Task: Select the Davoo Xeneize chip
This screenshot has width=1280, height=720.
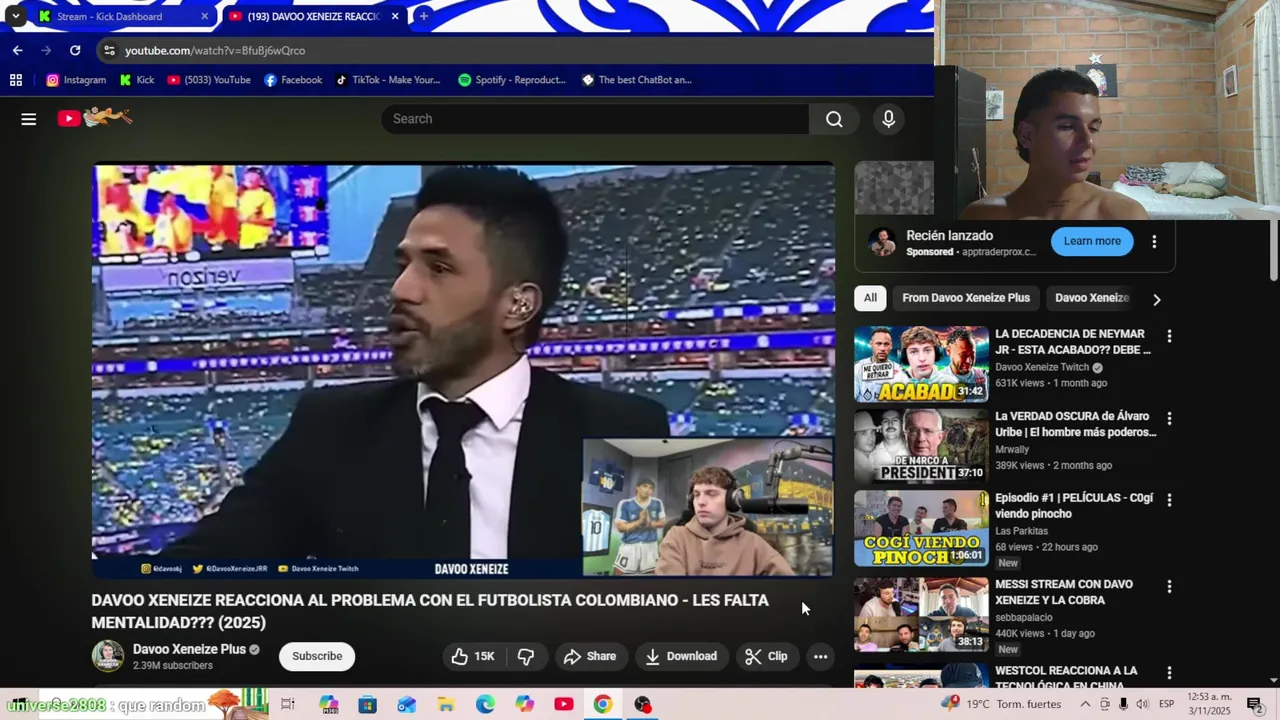Action: coord(1092,298)
